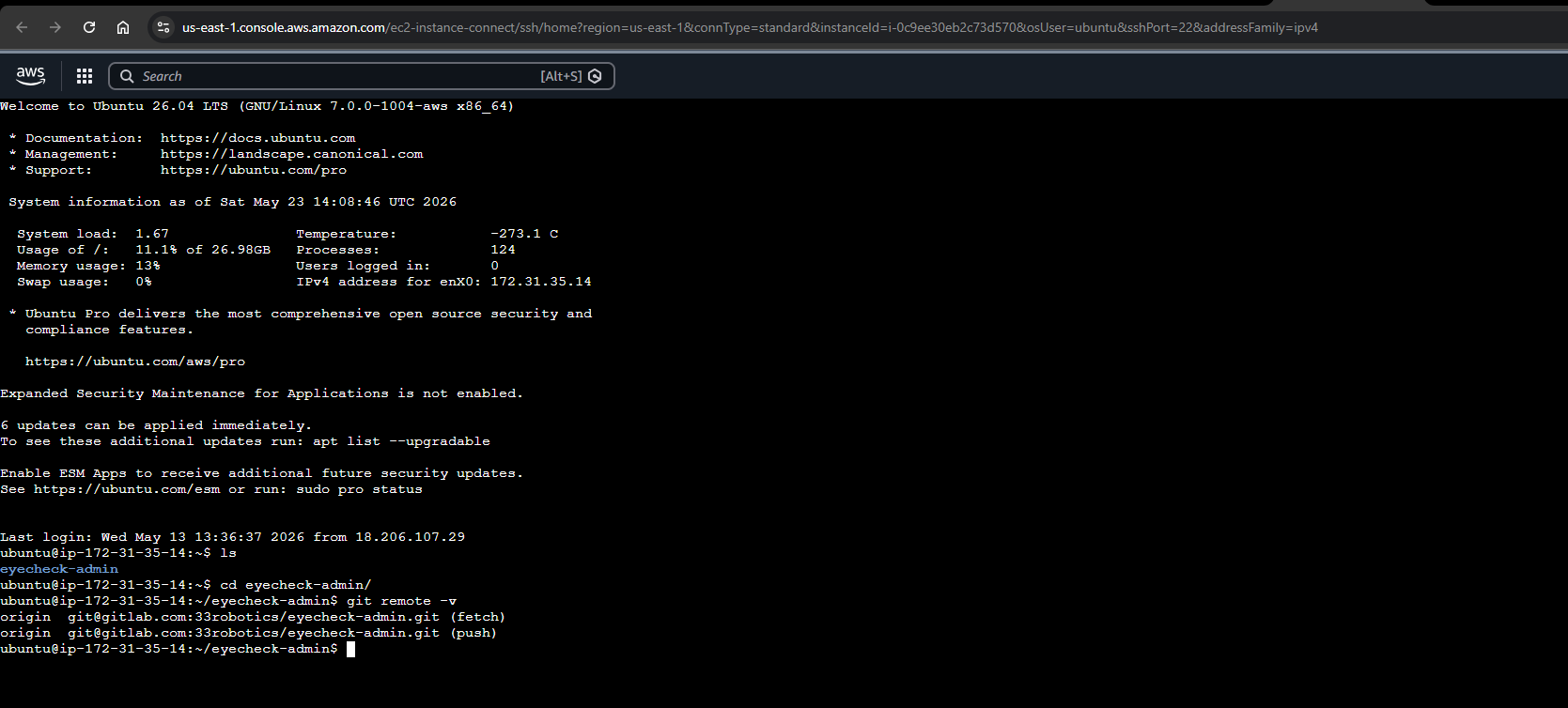1568x708 pixels.
Task: Click the origin (push) remote line
Action: [x=249, y=633]
